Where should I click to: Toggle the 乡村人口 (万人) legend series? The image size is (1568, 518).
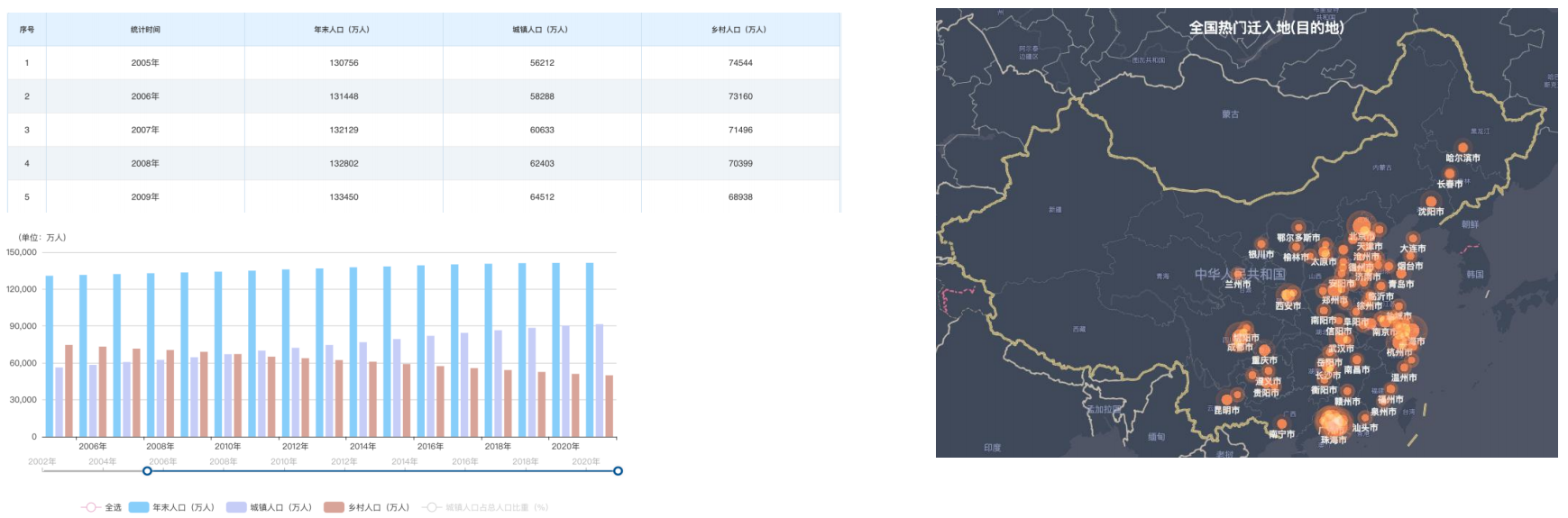[x=367, y=507]
